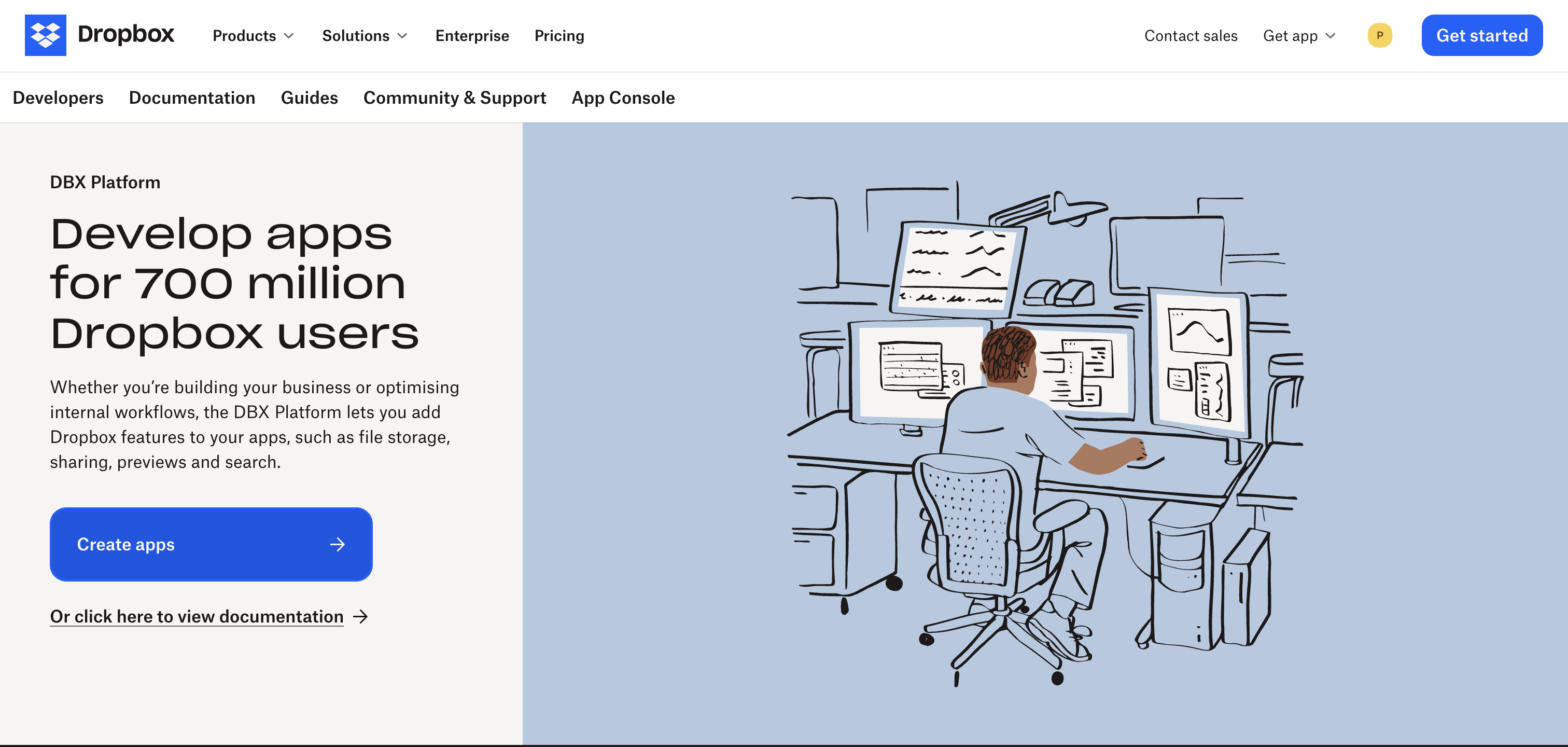Switch to the Documentation tab
The image size is (1568, 747).
coord(192,98)
